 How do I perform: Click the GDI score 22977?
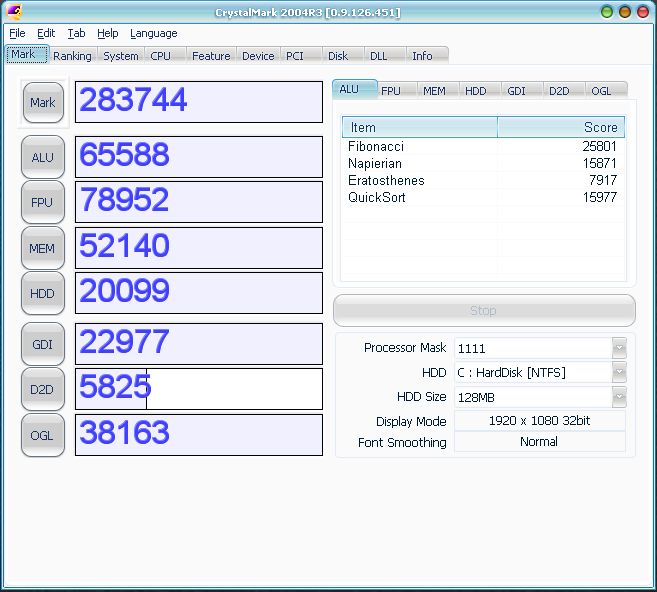(x=199, y=344)
